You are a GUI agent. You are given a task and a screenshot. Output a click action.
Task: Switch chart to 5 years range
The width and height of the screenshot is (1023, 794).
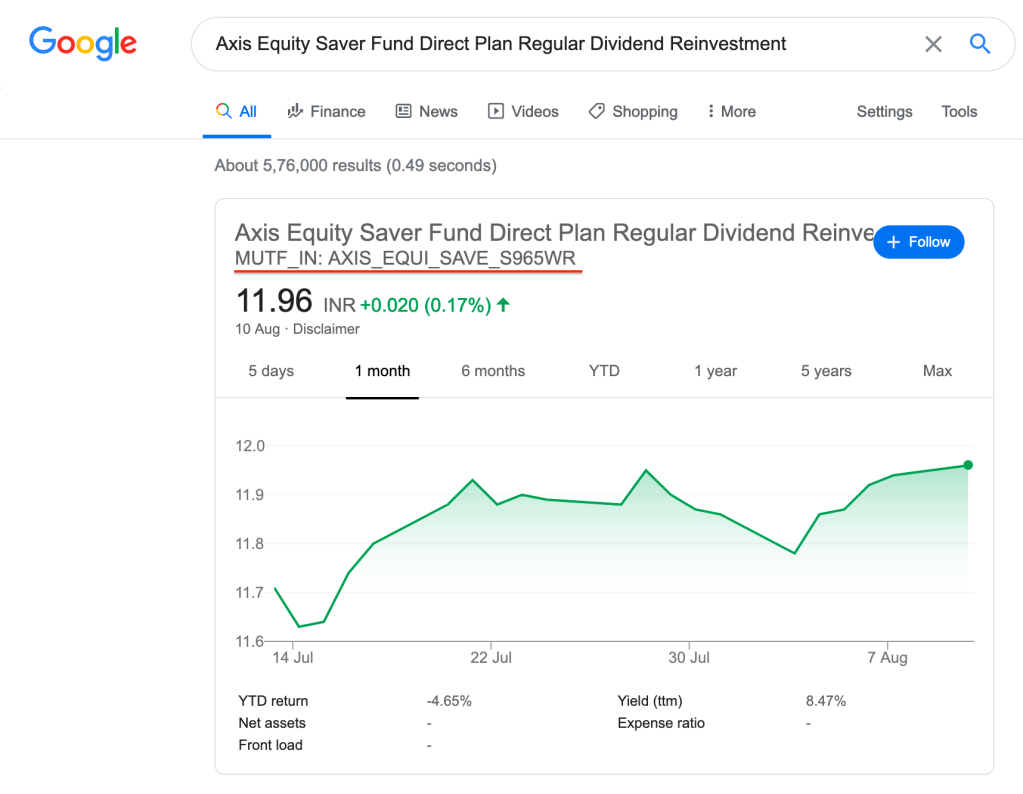(x=826, y=371)
